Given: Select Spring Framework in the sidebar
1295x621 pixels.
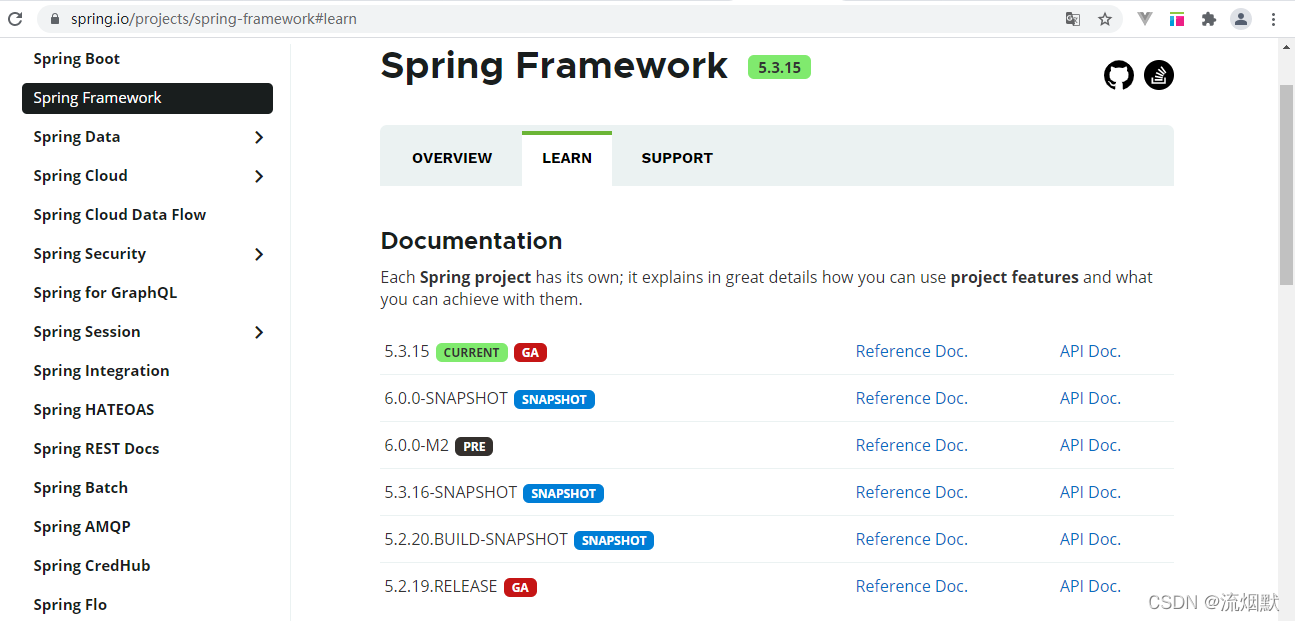Looking at the screenshot, I should coord(147,98).
